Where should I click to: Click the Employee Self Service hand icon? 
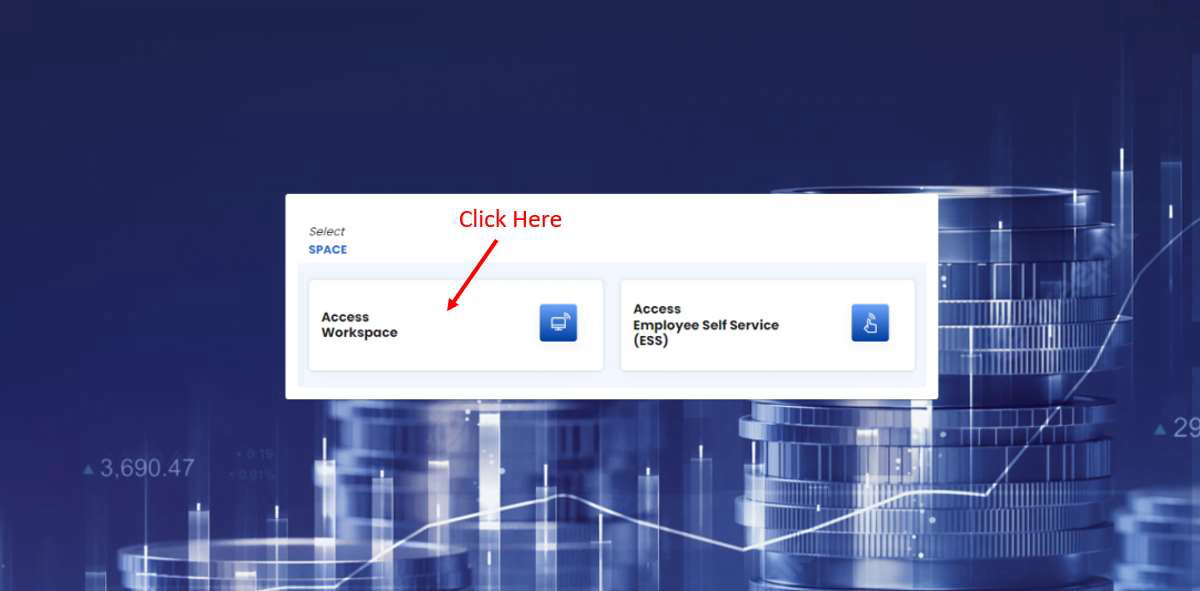(870, 323)
